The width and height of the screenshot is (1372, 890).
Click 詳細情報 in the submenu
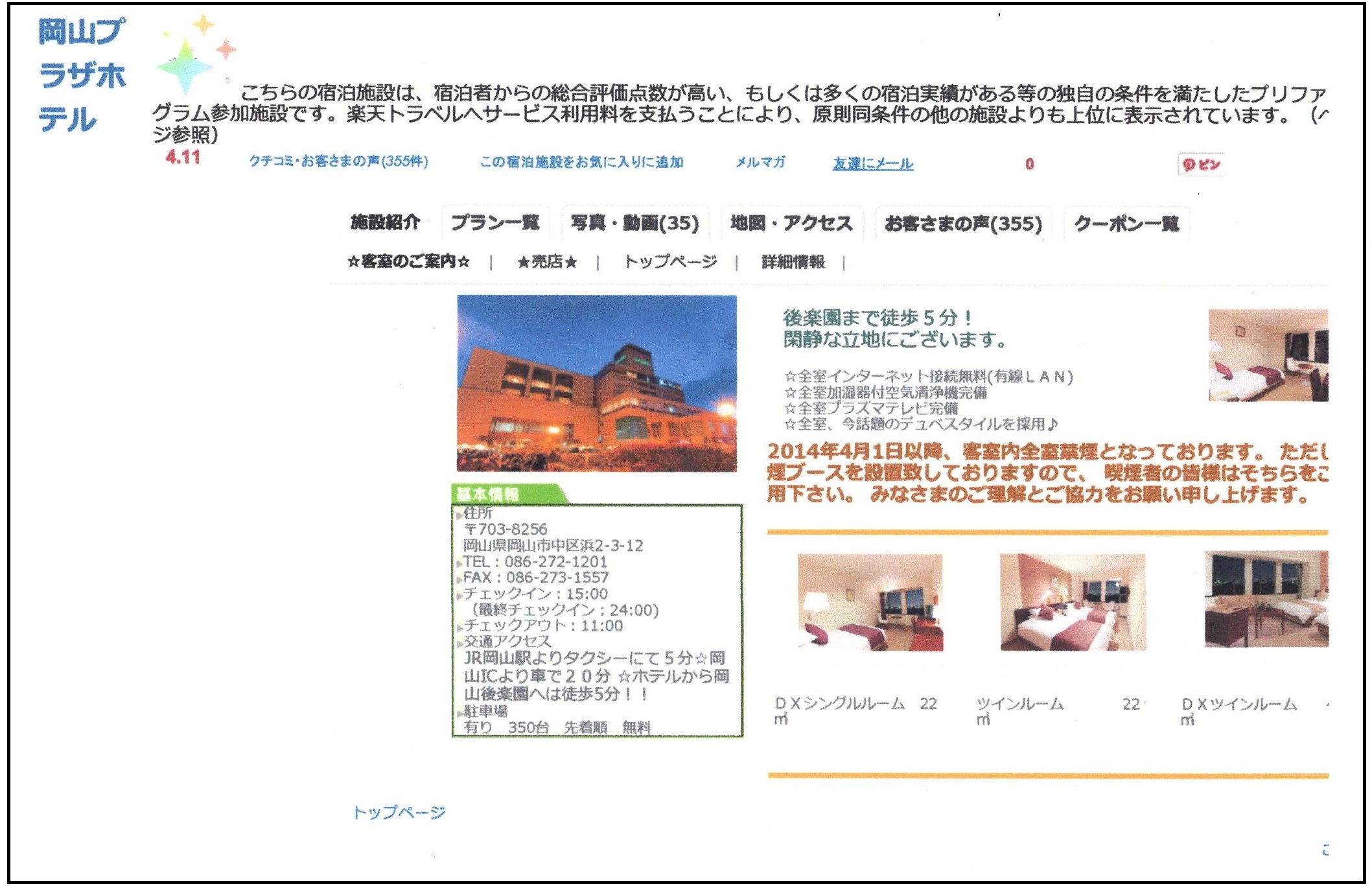click(793, 262)
